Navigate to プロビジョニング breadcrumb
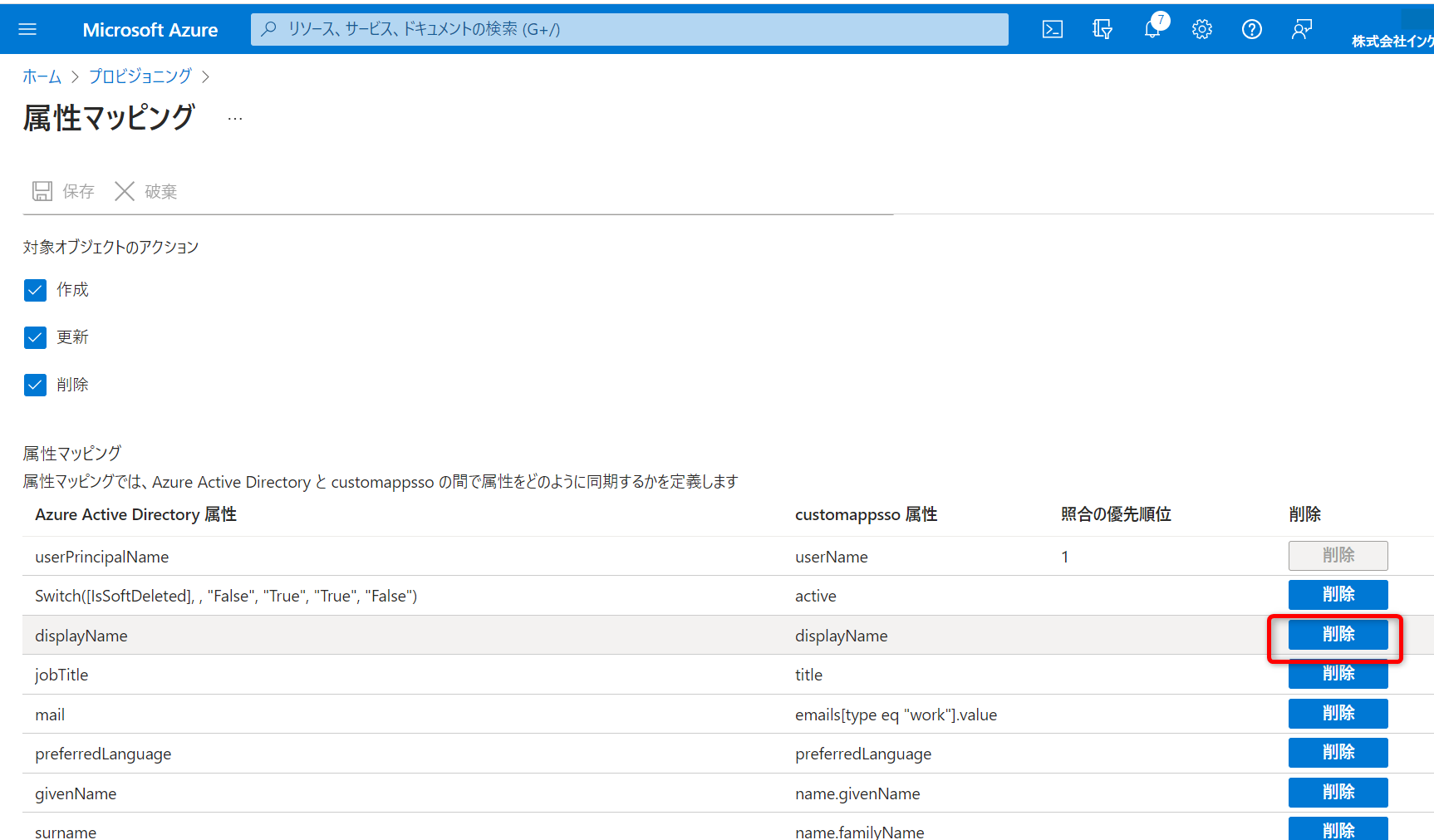Viewport: 1434px width, 840px height. coord(140,76)
